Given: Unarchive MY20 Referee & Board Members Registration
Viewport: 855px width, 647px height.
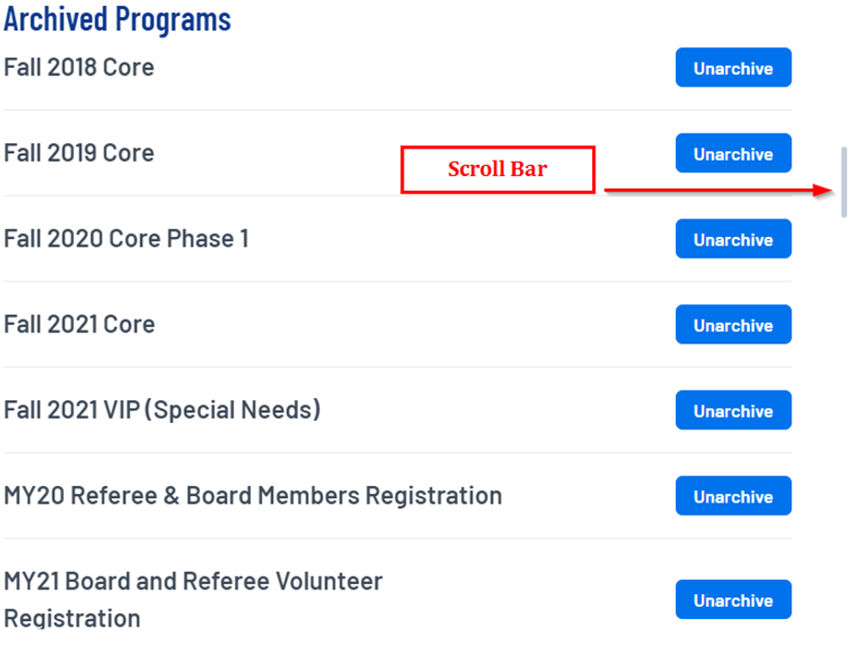Looking at the screenshot, I should coord(733,497).
